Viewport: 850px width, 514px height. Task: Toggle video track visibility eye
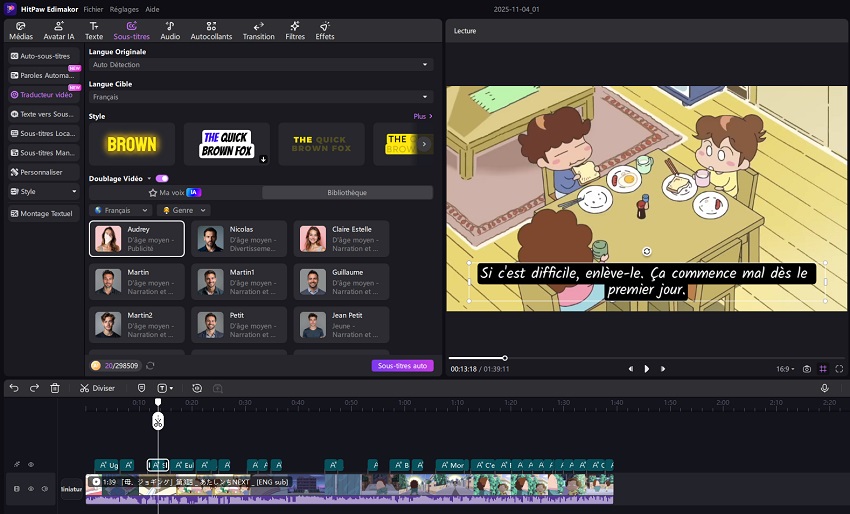pyautogui.click(x=31, y=489)
